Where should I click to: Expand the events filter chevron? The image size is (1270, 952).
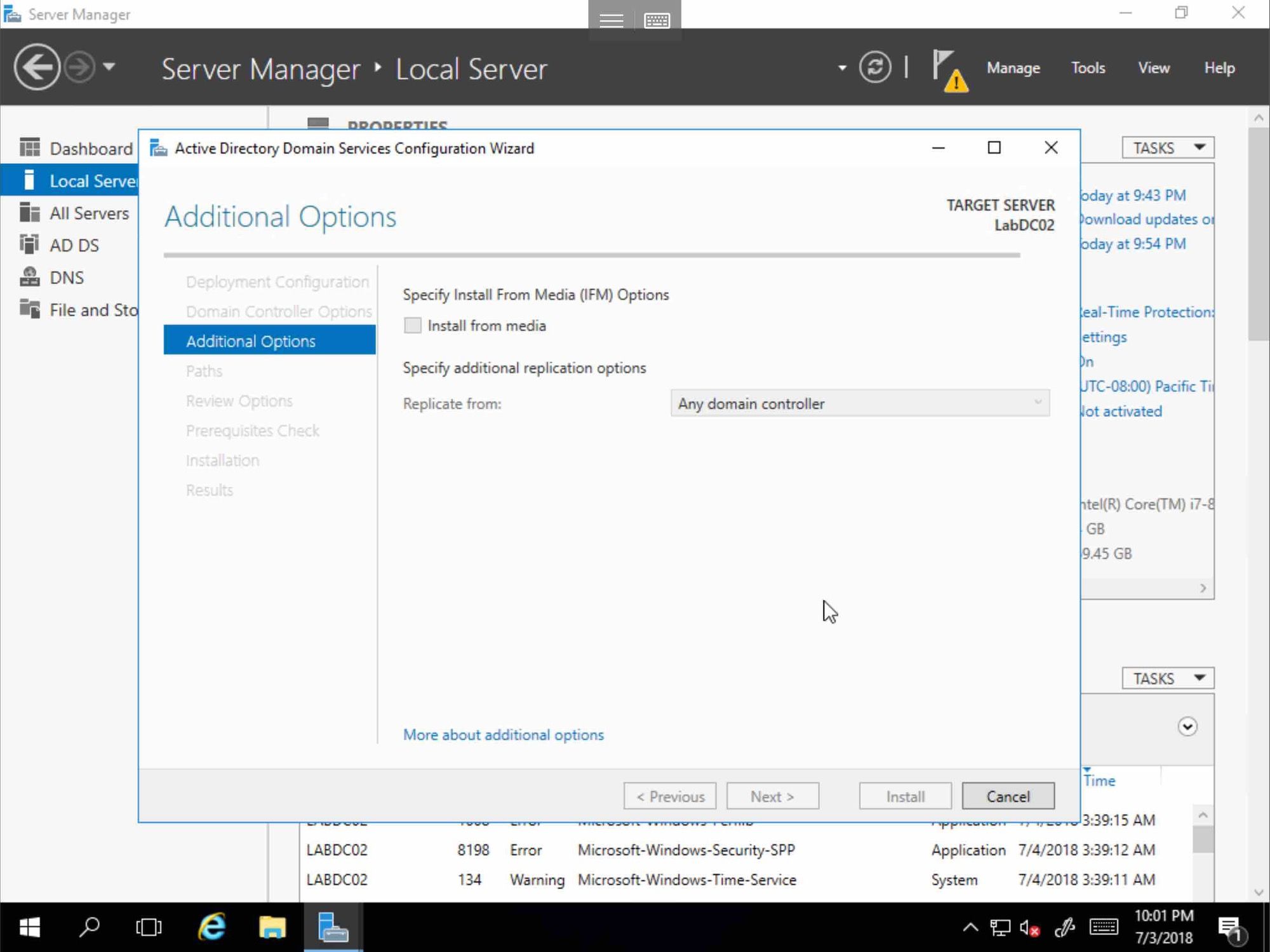click(x=1187, y=726)
